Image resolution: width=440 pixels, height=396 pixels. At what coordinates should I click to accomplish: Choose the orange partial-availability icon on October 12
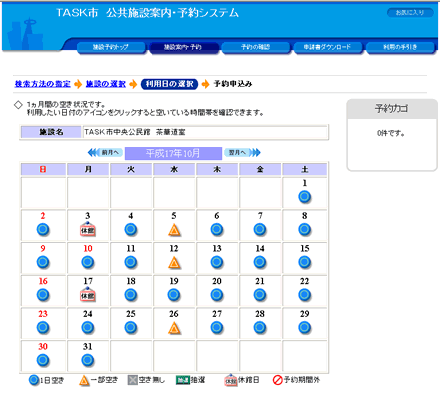tap(174, 262)
